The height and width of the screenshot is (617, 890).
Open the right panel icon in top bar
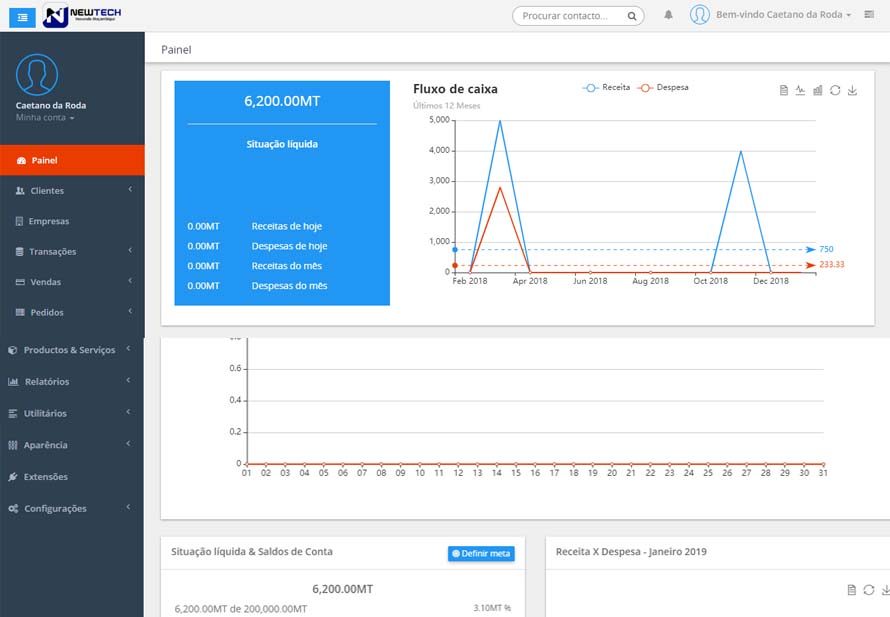coord(869,15)
